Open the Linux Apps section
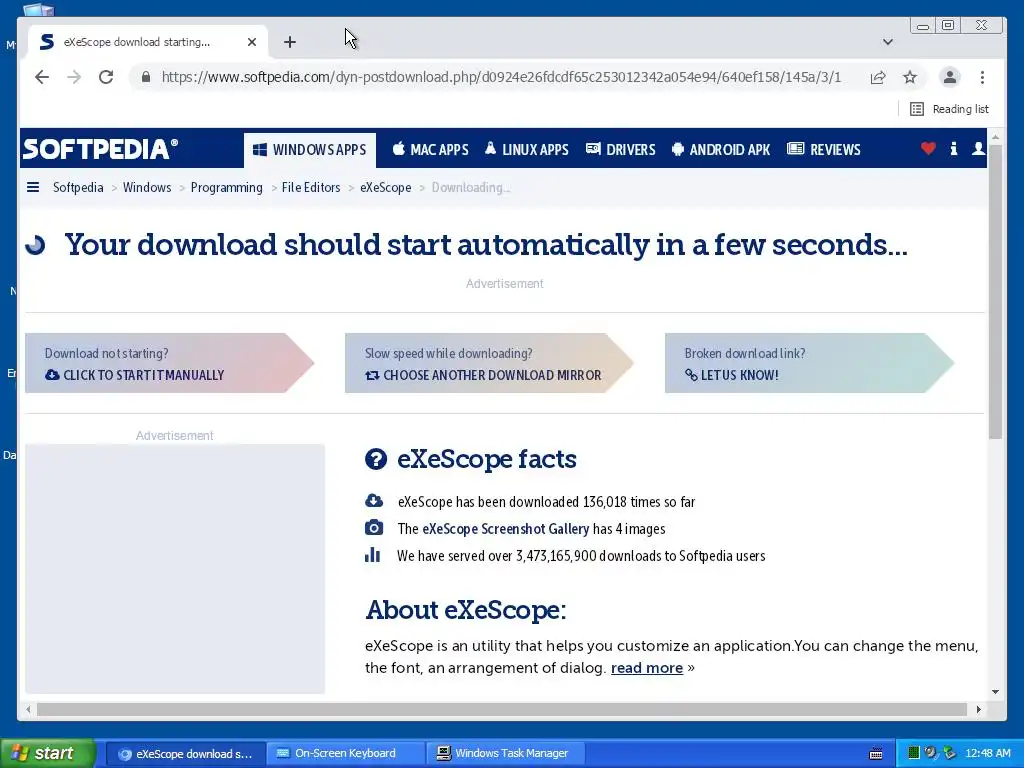This screenshot has height=768, width=1024. 526,150
